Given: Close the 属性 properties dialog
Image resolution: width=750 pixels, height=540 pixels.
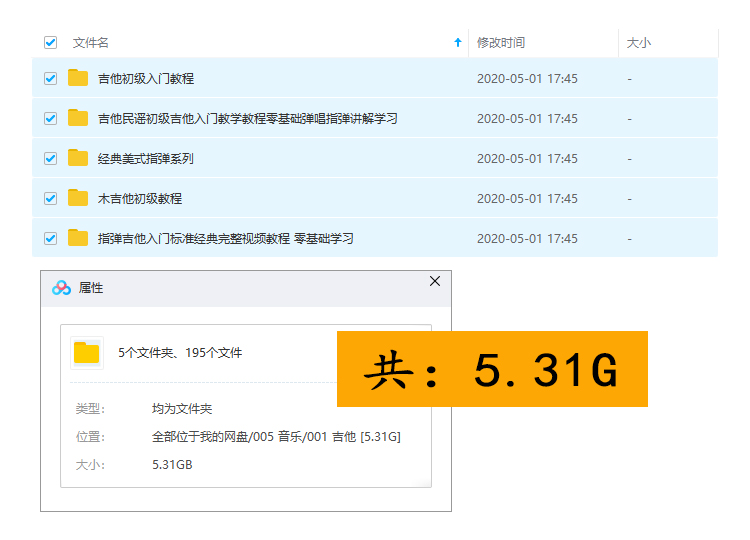Looking at the screenshot, I should 434,282.
